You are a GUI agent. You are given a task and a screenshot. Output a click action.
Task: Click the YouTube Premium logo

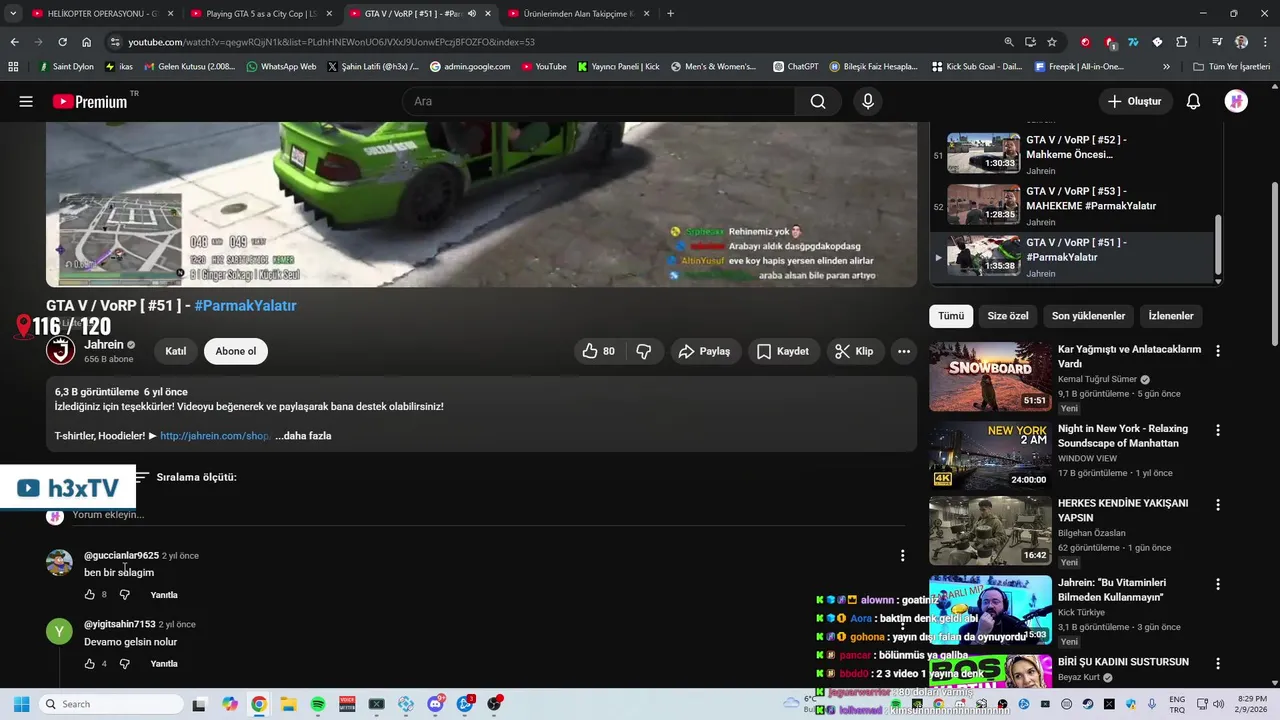pyautogui.click(x=90, y=101)
